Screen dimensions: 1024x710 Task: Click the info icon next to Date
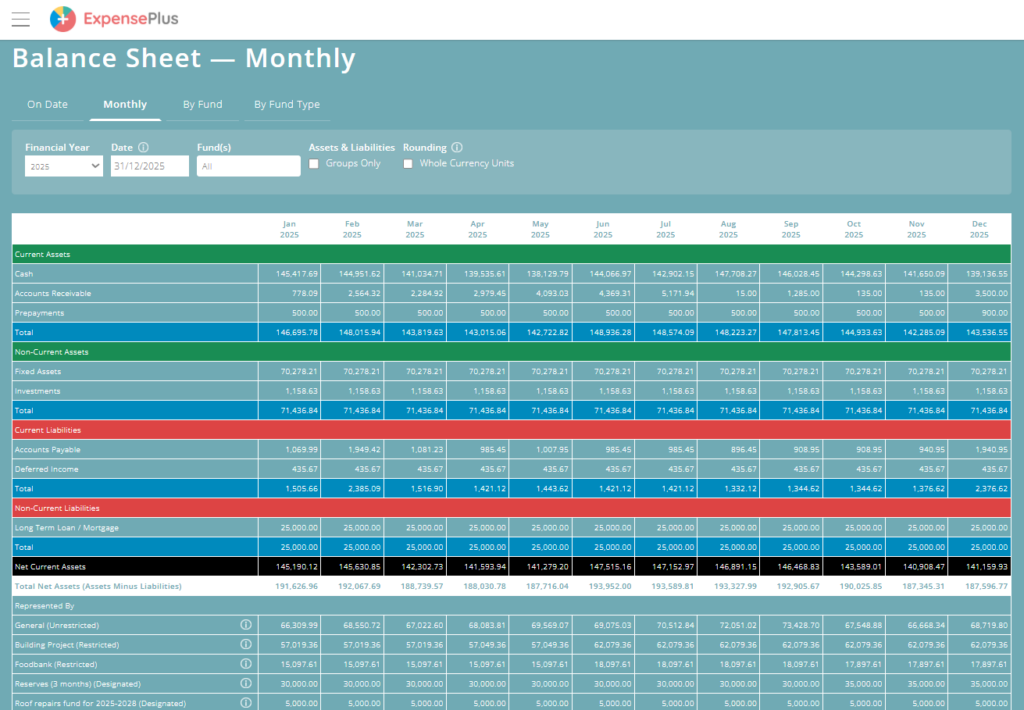point(144,147)
